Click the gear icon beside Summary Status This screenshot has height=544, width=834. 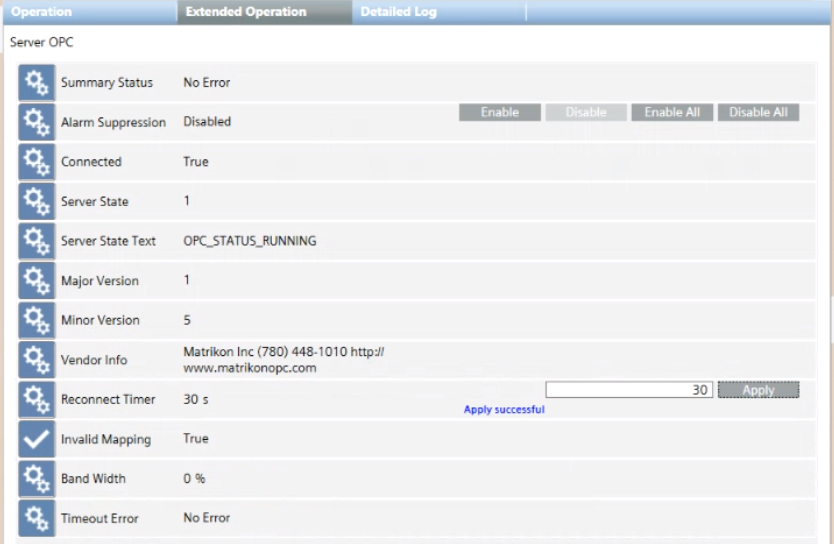37,83
